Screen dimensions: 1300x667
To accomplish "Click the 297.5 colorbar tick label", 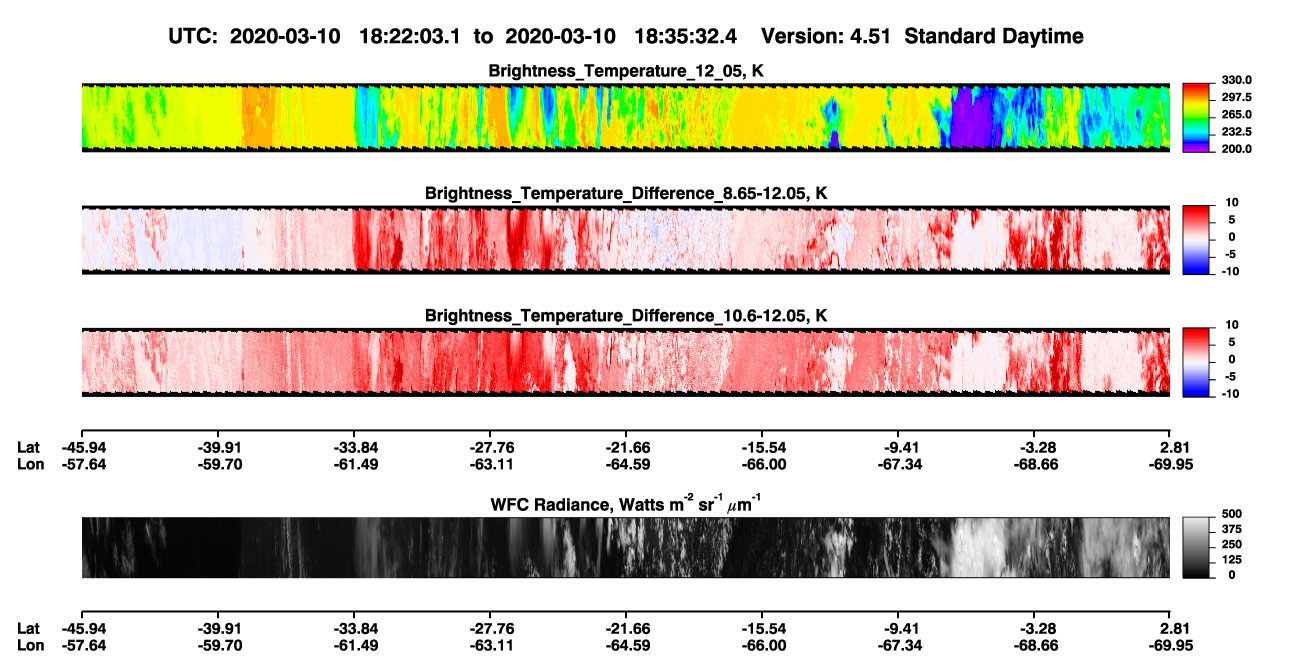I will (1237, 98).
